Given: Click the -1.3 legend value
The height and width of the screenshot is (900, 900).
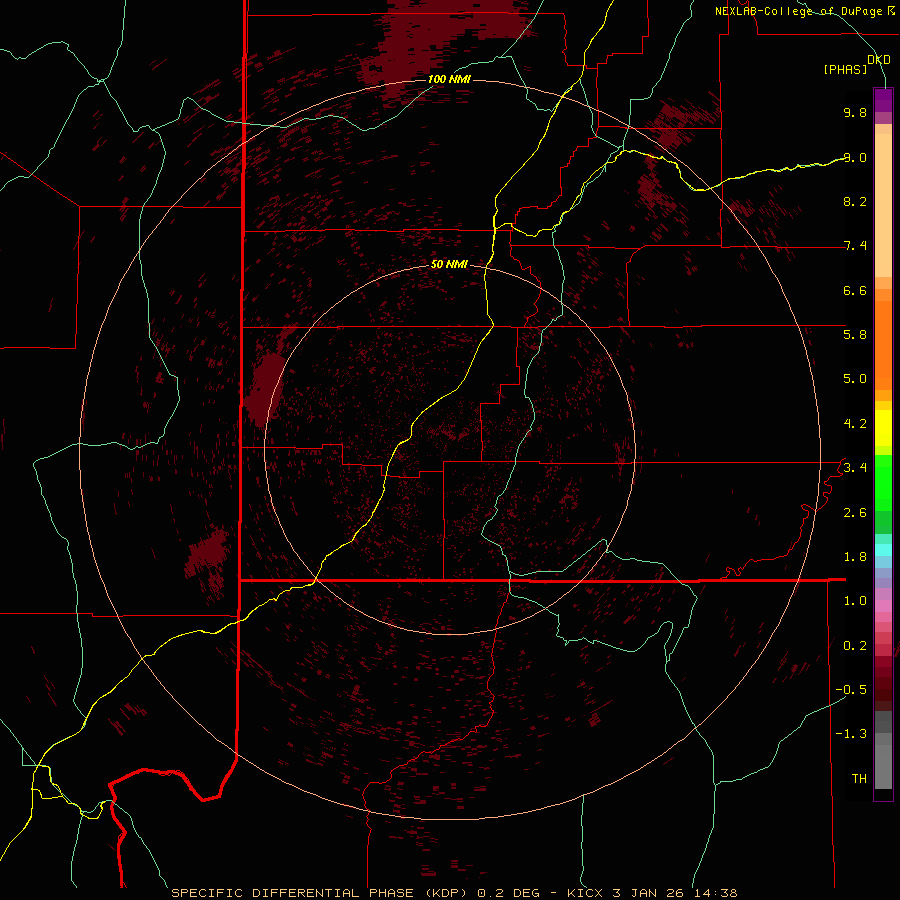Looking at the screenshot, I should pyautogui.click(x=851, y=734).
